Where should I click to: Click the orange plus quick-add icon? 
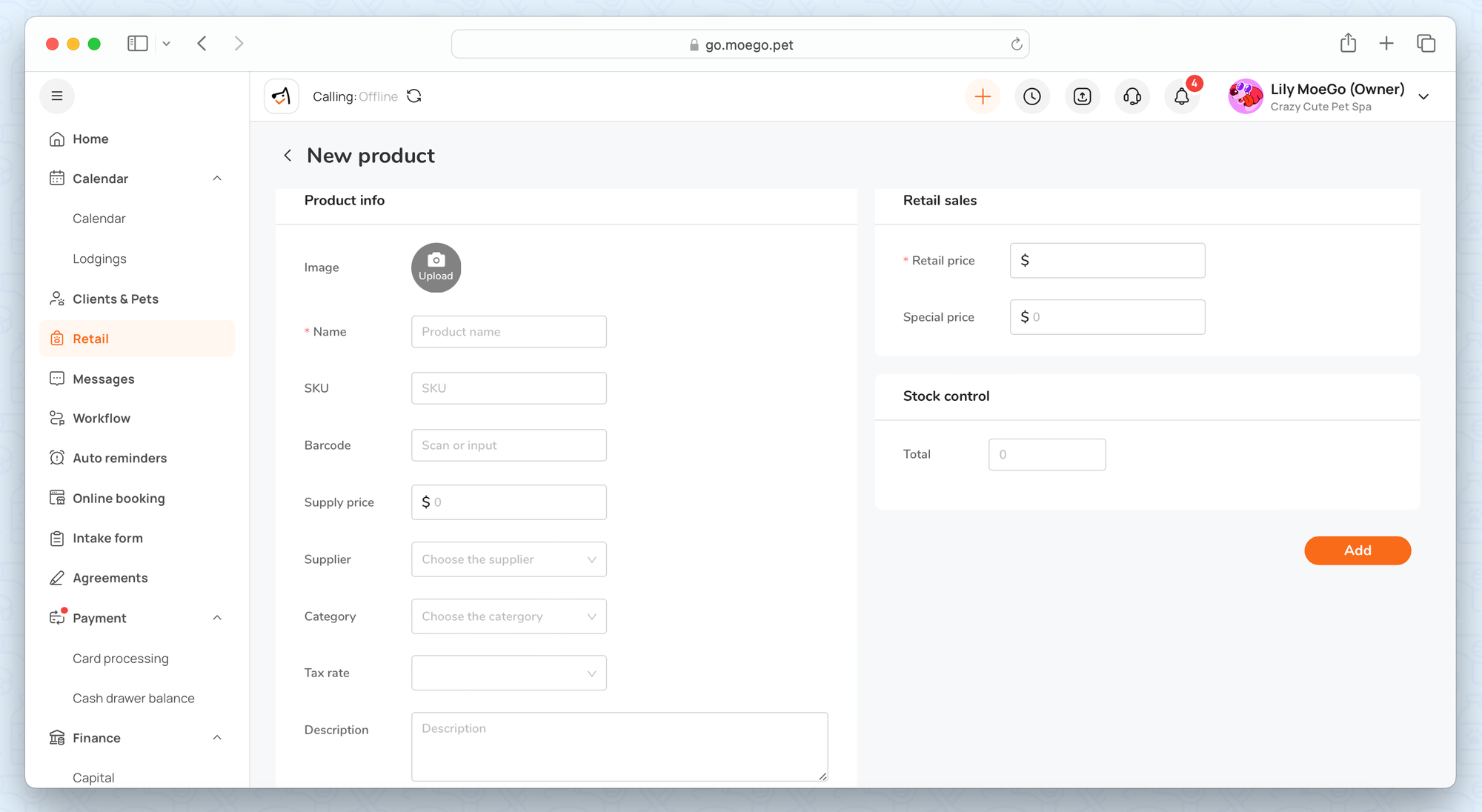983,96
